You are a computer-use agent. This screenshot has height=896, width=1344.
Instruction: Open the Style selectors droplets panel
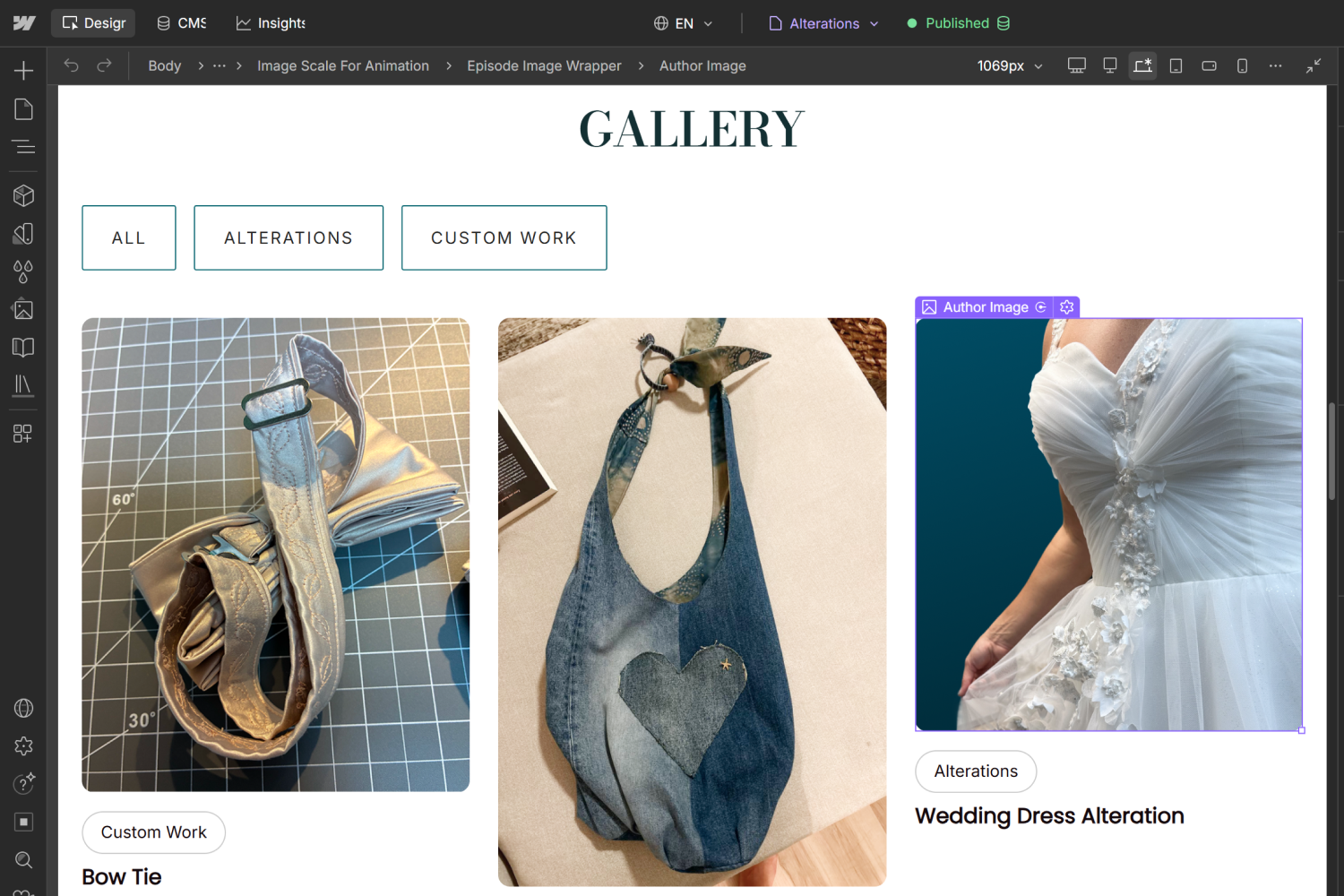[x=24, y=271]
